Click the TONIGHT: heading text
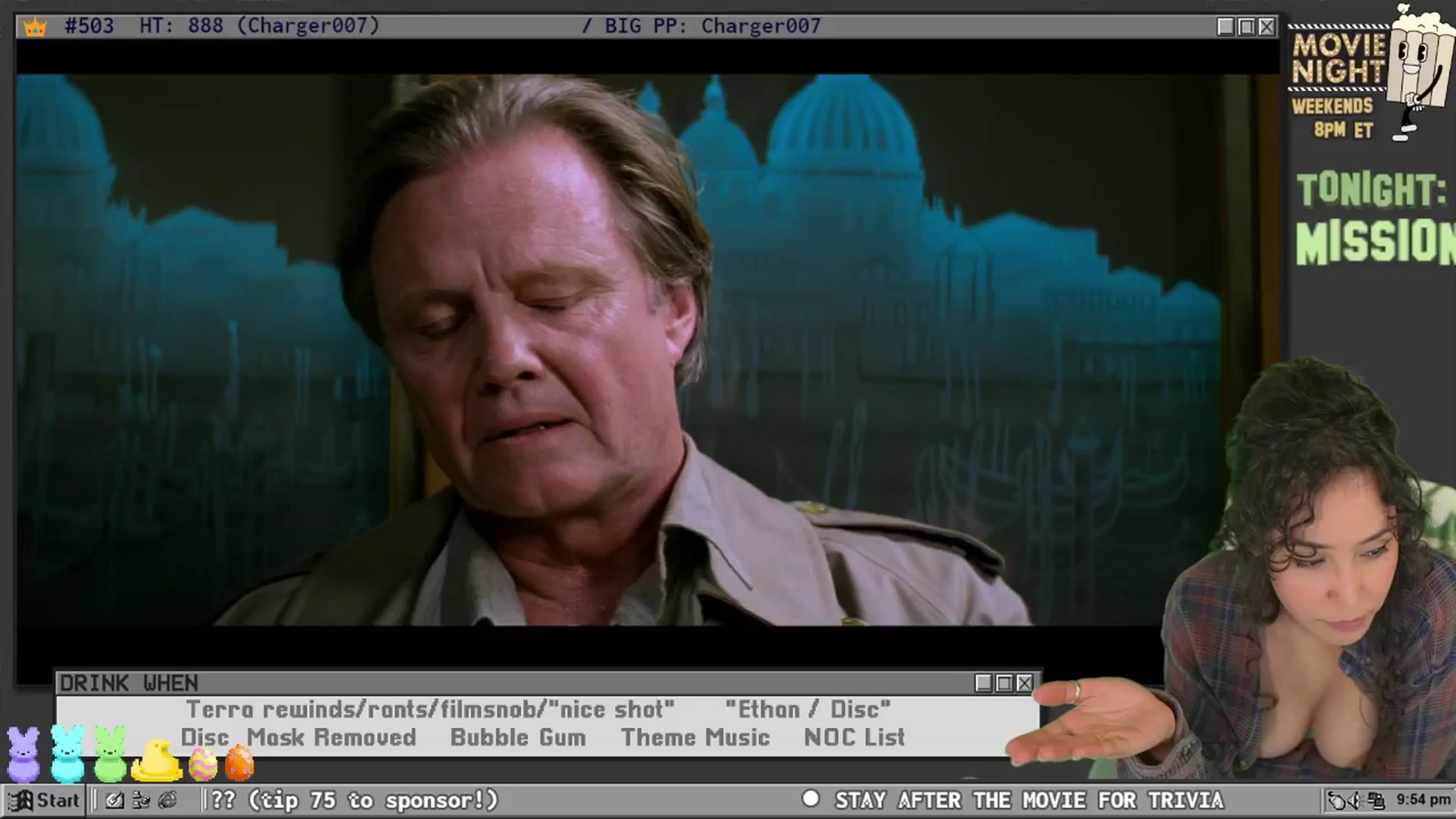This screenshot has width=1456, height=819. tap(1371, 189)
